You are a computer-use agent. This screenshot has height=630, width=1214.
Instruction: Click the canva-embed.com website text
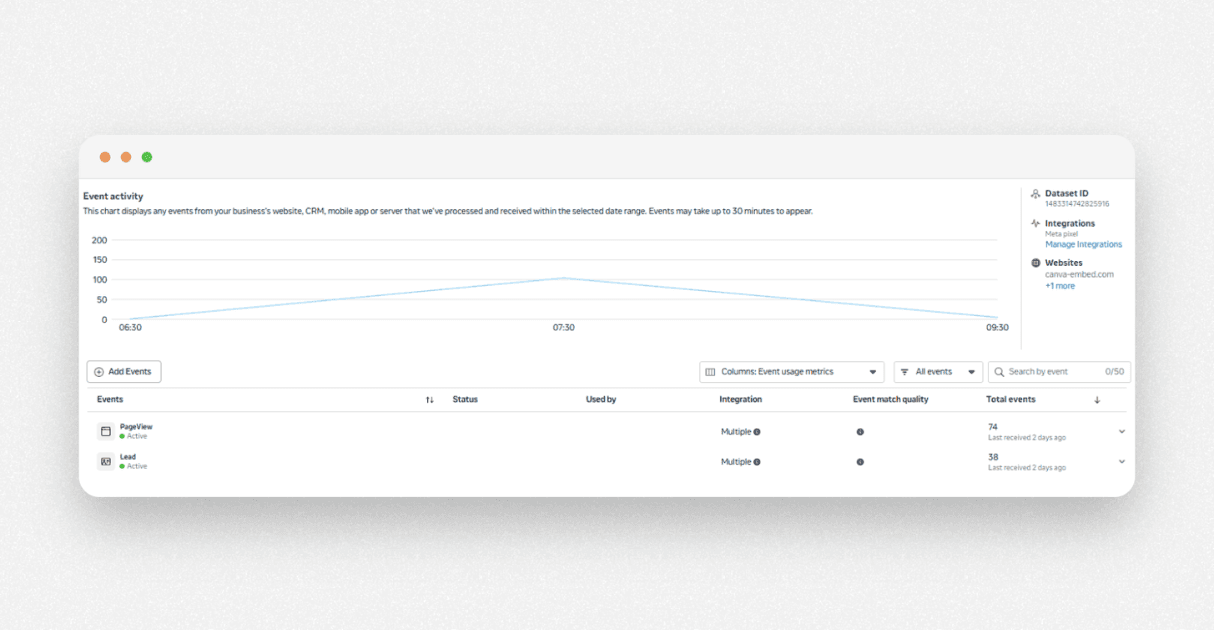(1079, 274)
